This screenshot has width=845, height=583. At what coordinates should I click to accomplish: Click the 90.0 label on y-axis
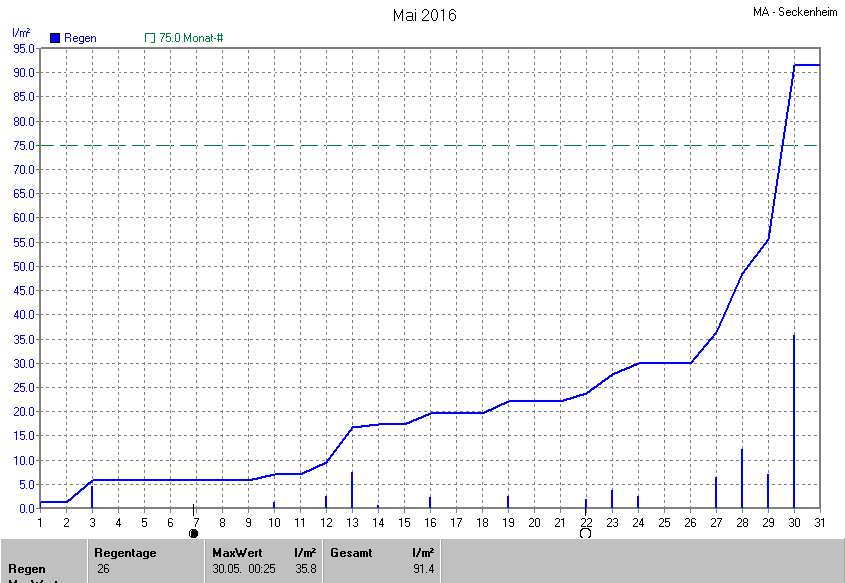click(23, 73)
